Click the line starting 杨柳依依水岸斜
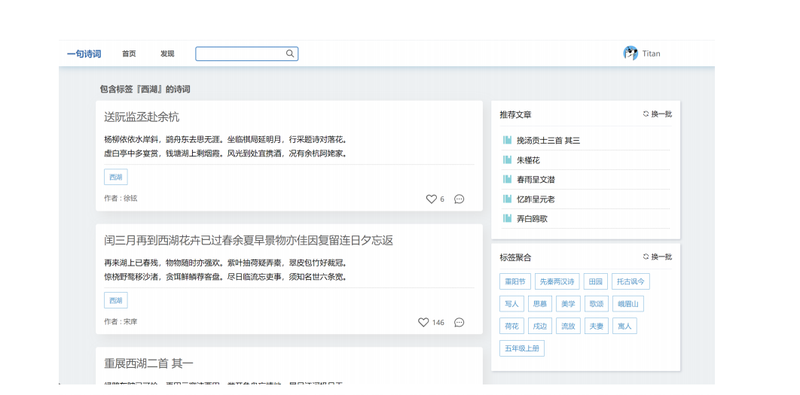 [226, 139]
